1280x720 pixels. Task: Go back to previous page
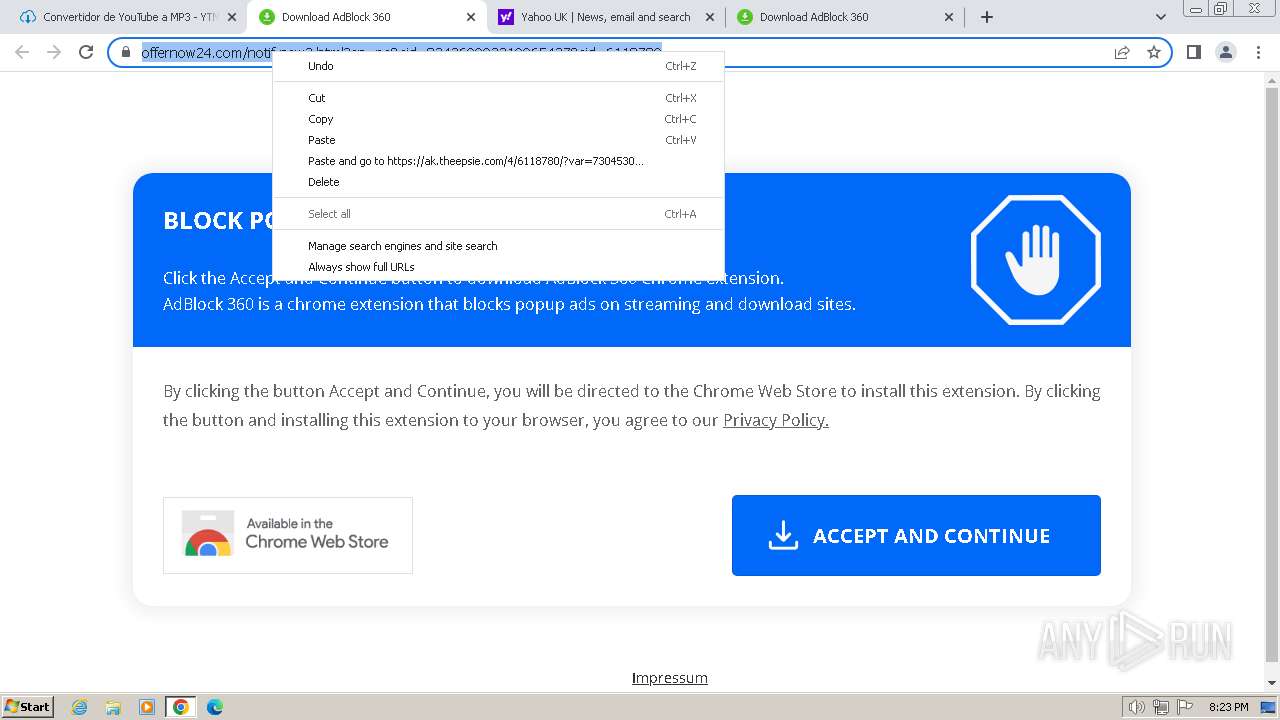click(x=22, y=52)
